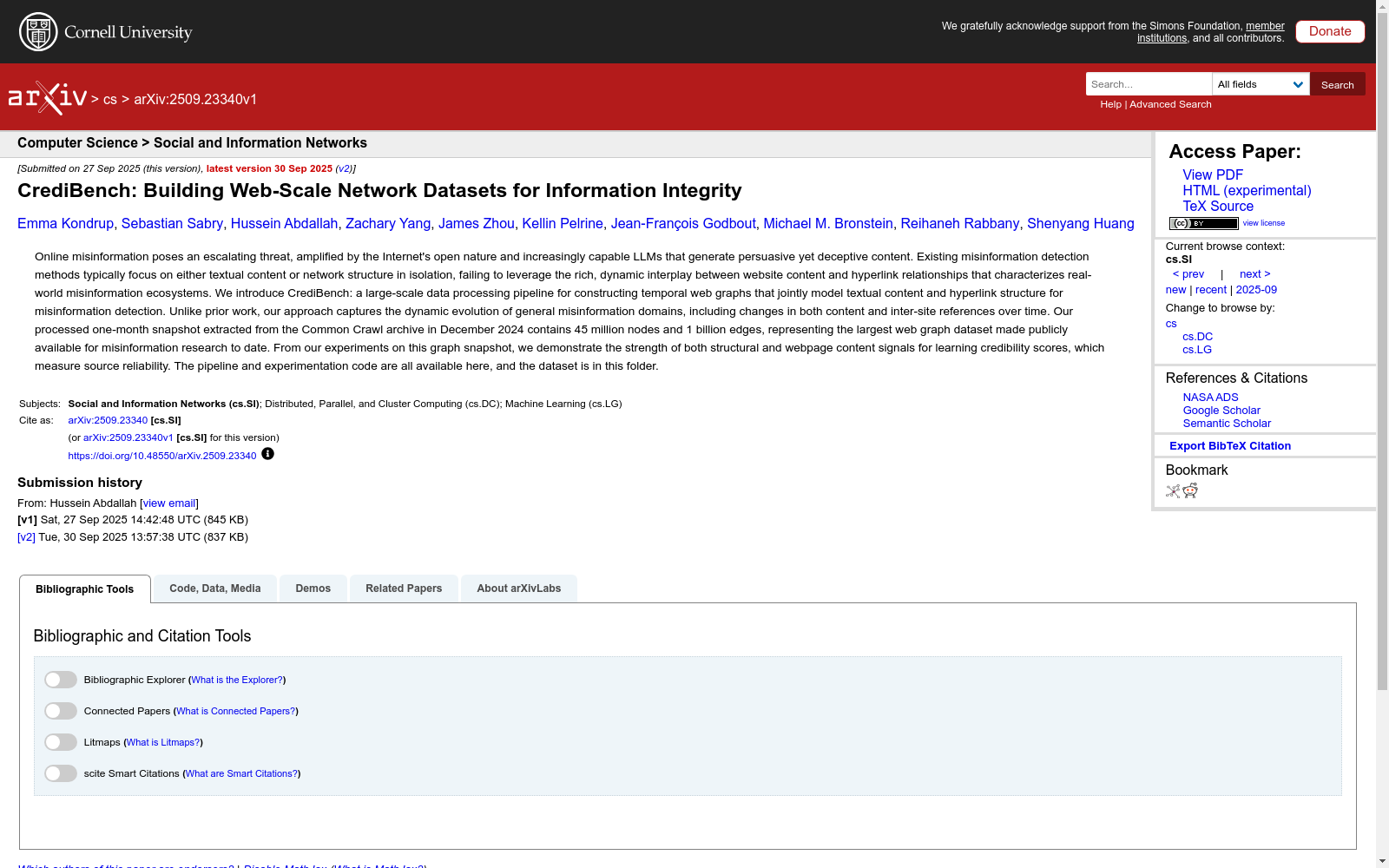Viewport: 1389px width, 868px height.
Task: Browse by cs.LG category link
Action: pos(1197,350)
